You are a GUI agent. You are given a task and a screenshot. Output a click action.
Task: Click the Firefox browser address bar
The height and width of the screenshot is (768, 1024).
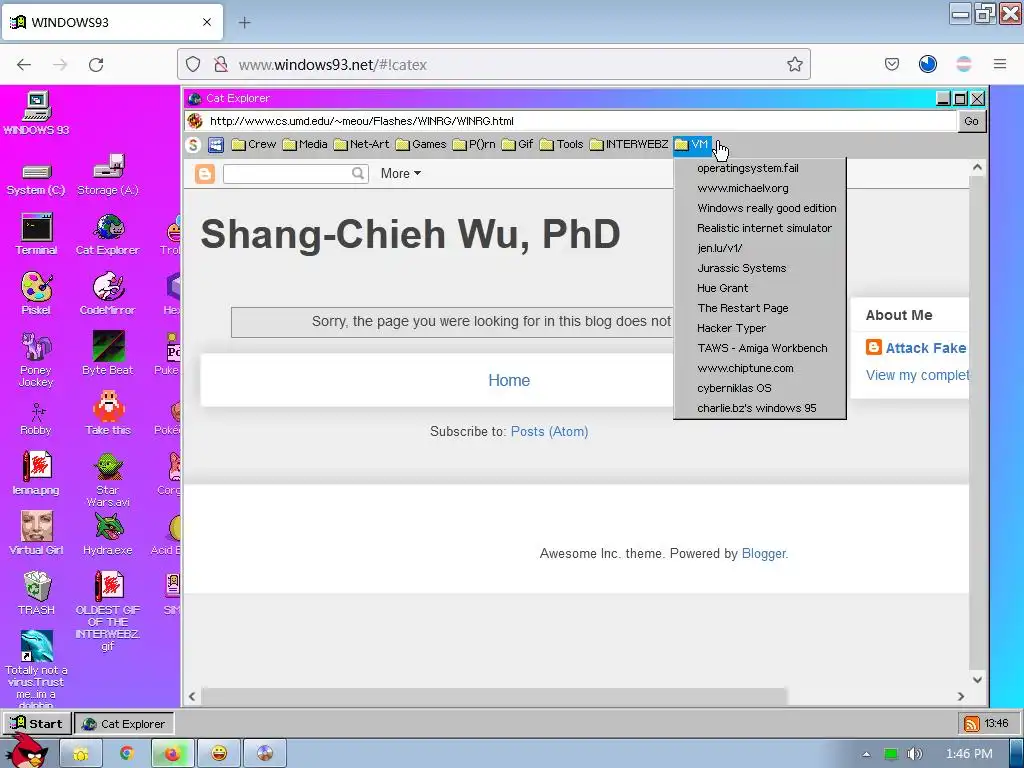click(x=494, y=65)
